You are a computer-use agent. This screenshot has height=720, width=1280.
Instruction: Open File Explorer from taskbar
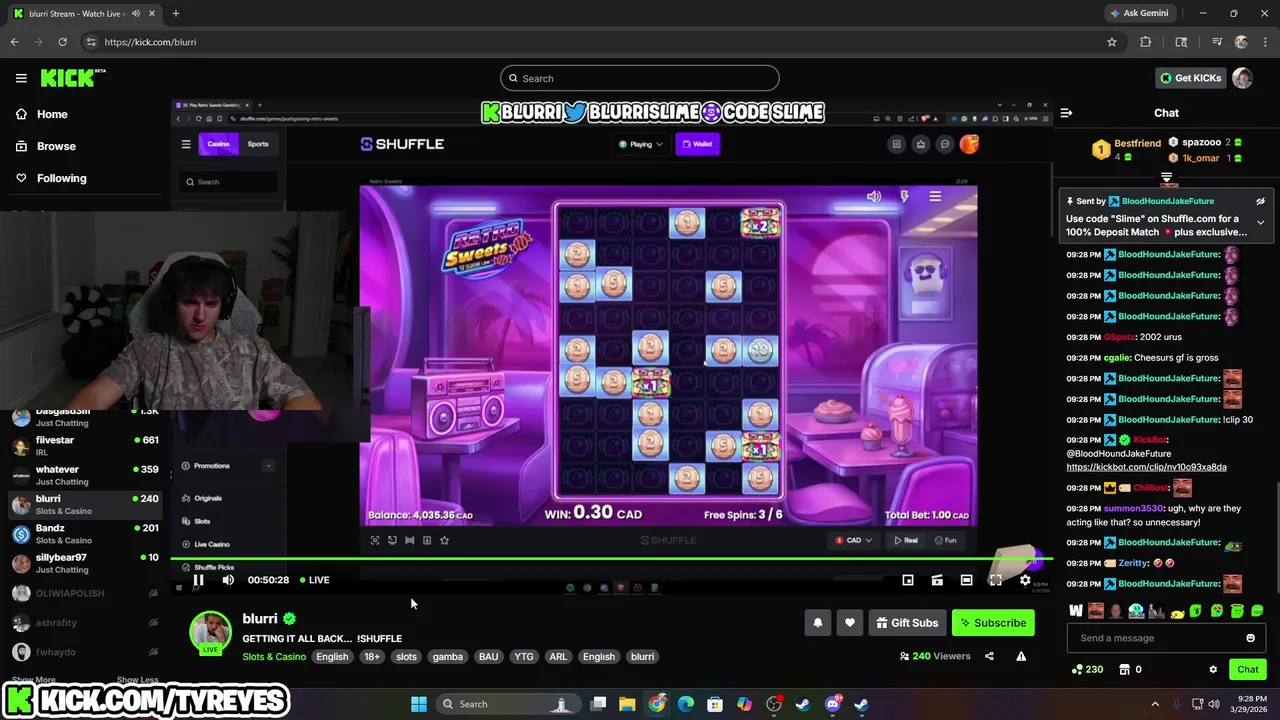(x=627, y=704)
